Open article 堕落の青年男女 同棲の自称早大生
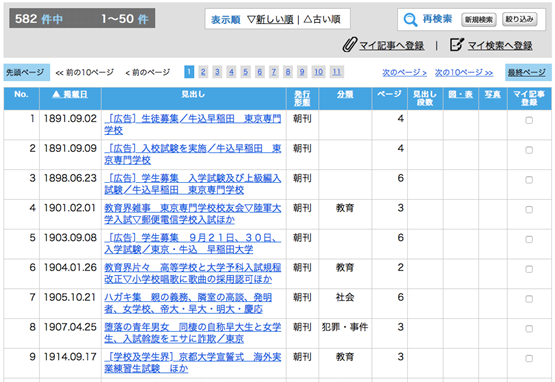 pos(193,332)
